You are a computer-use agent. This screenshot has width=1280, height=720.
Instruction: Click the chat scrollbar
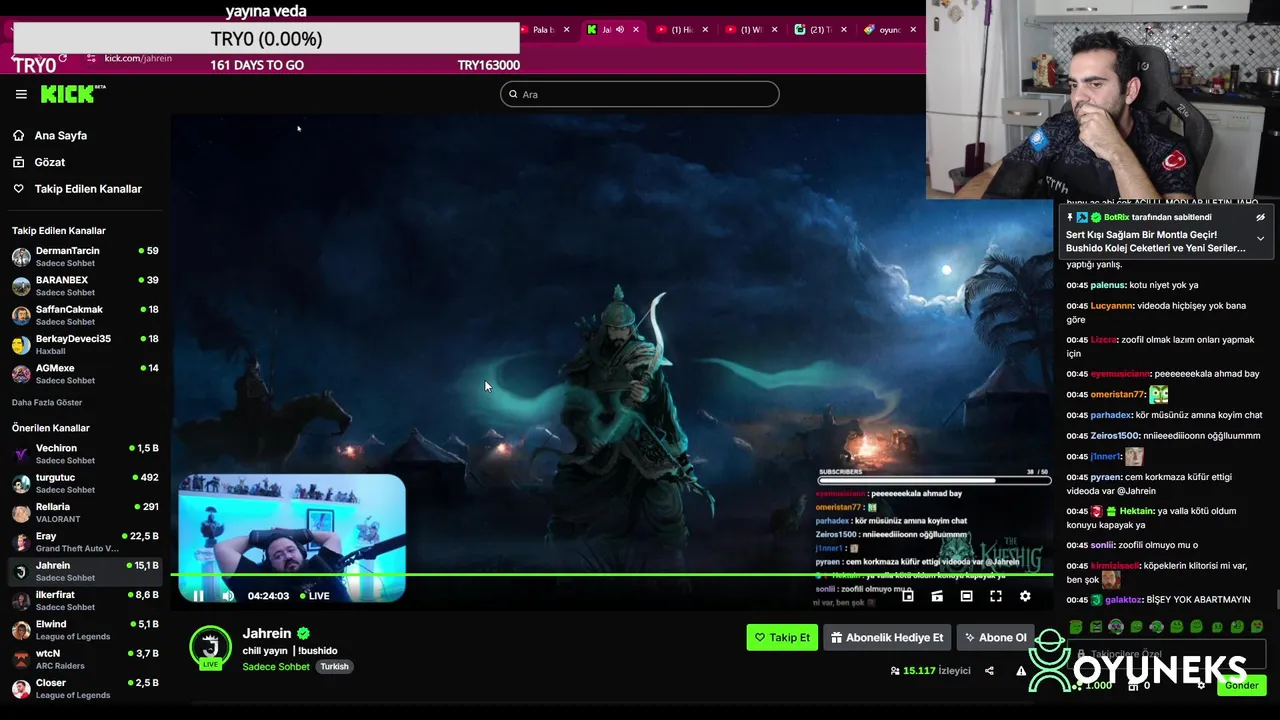click(x=1276, y=600)
